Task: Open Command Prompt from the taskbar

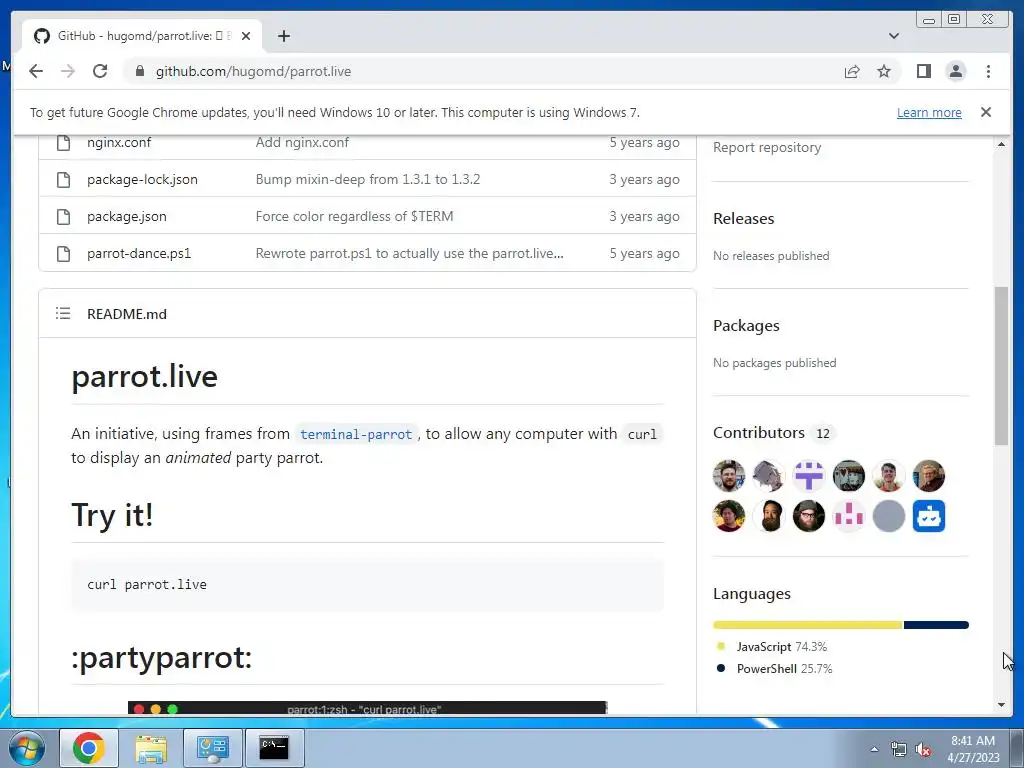Action: [x=274, y=748]
